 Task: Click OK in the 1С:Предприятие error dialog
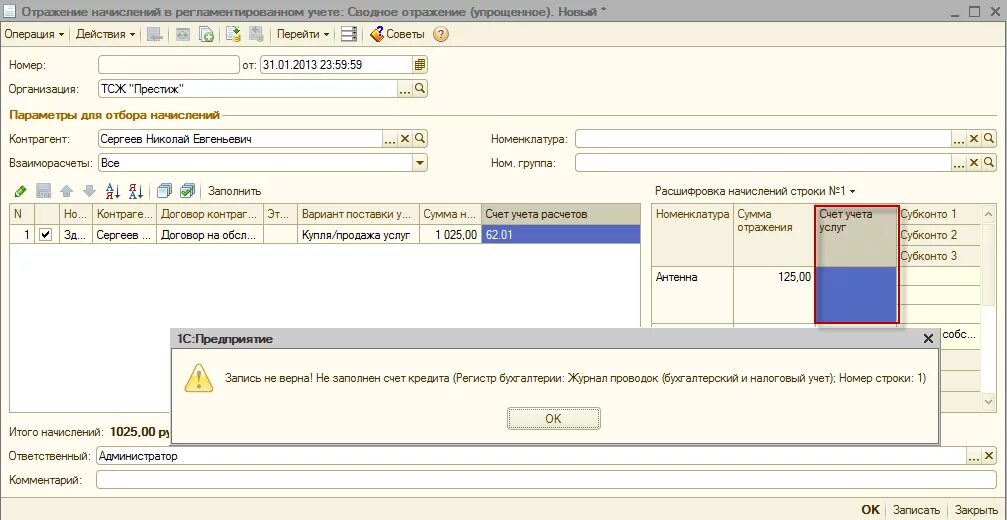tap(554, 419)
